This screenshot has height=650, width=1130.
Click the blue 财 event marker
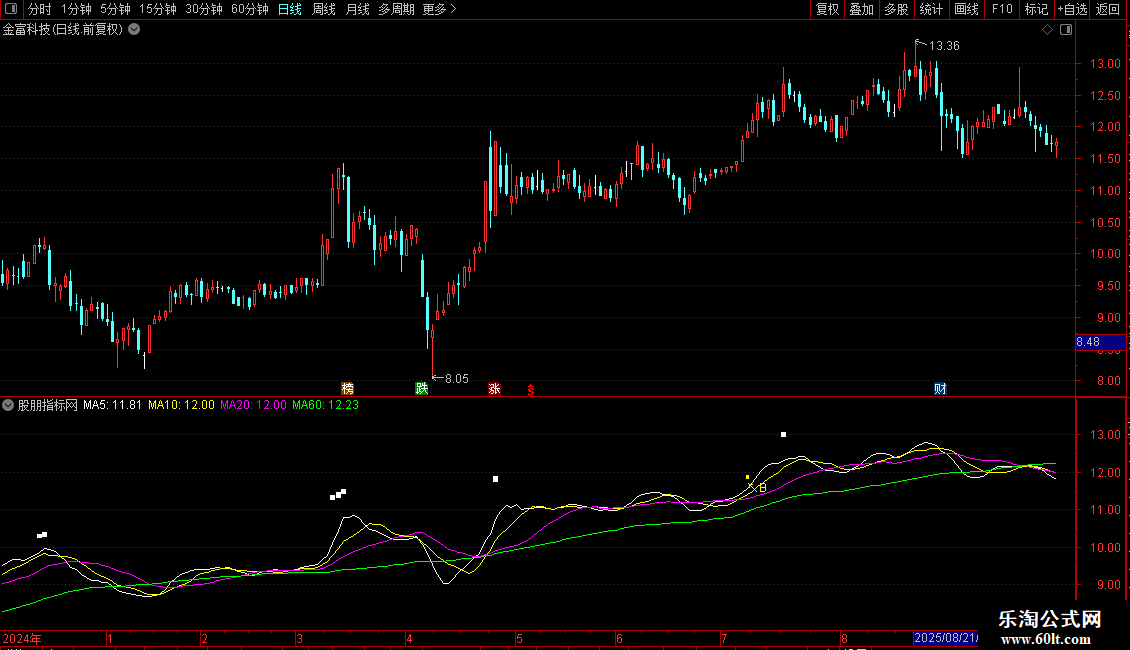940,389
